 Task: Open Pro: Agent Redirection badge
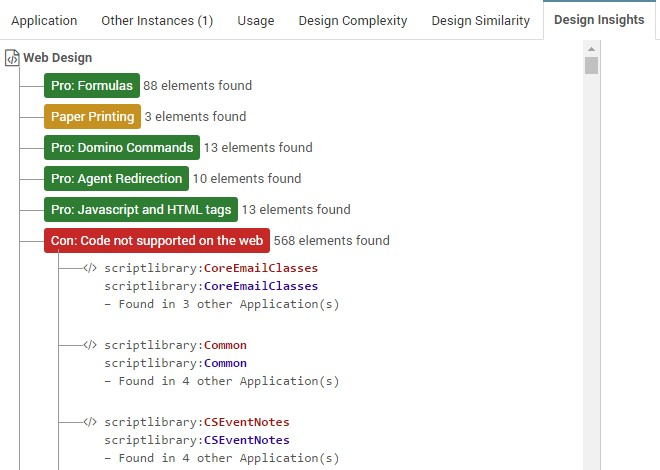pyautogui.click(x=117, y=179)
